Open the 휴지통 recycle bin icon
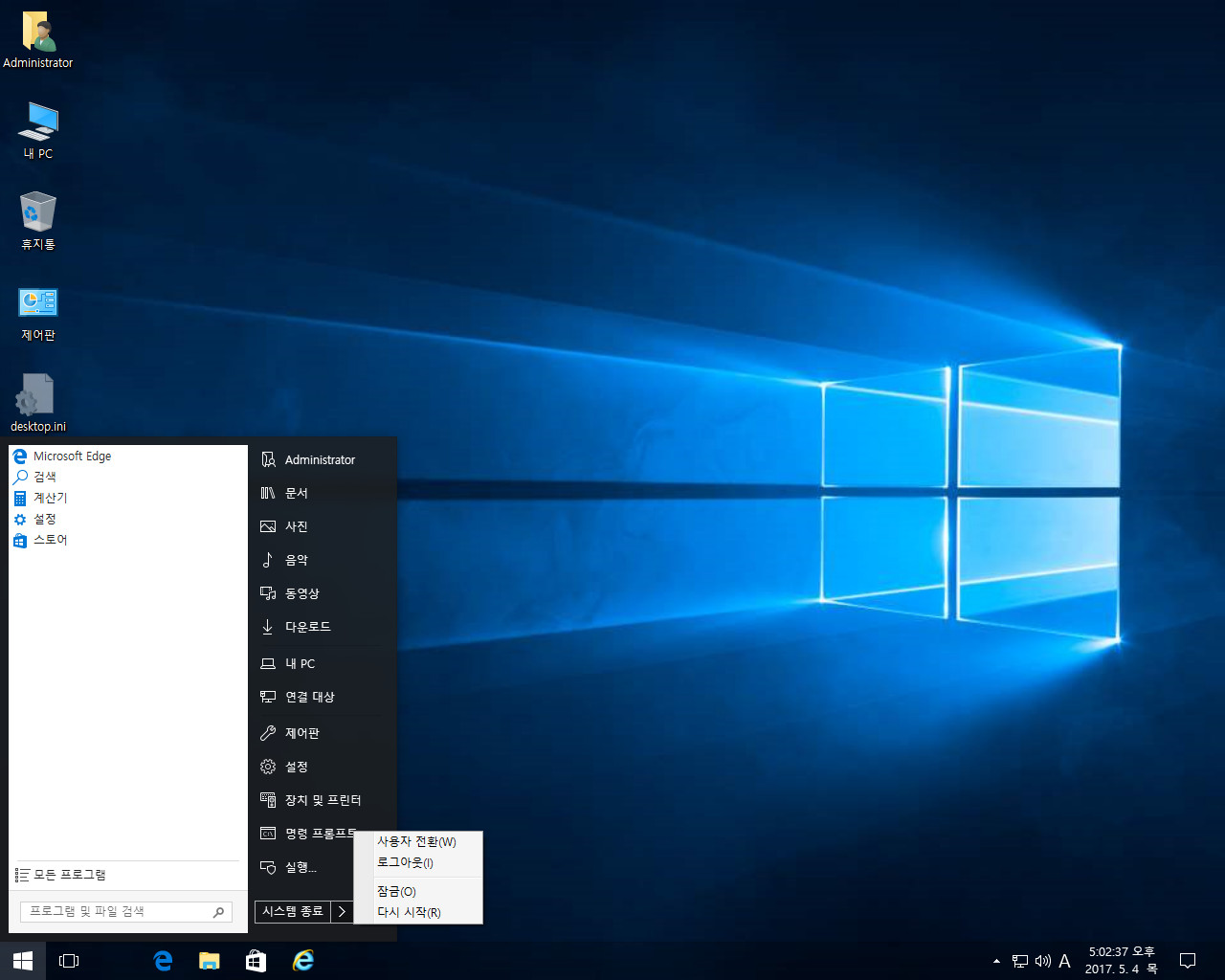 (38, 221)
